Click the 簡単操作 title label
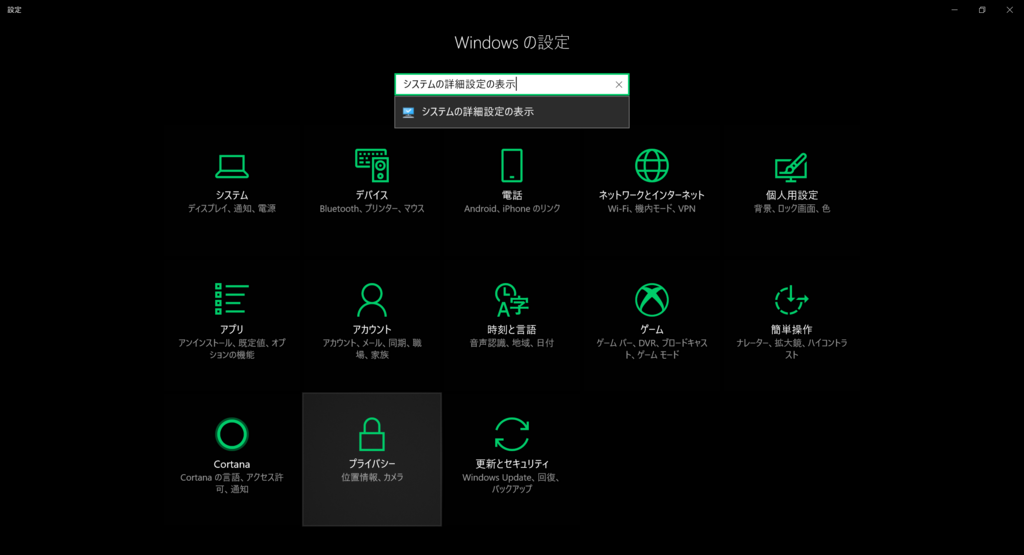 (x=792, y=330)
